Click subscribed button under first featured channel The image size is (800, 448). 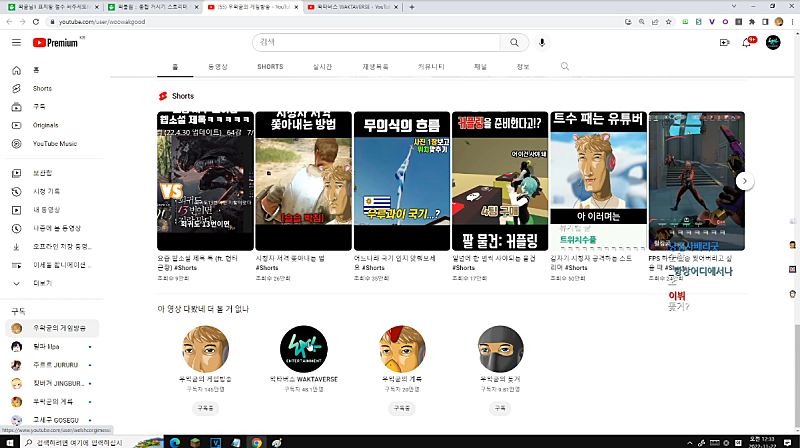(x=206, y=408)
